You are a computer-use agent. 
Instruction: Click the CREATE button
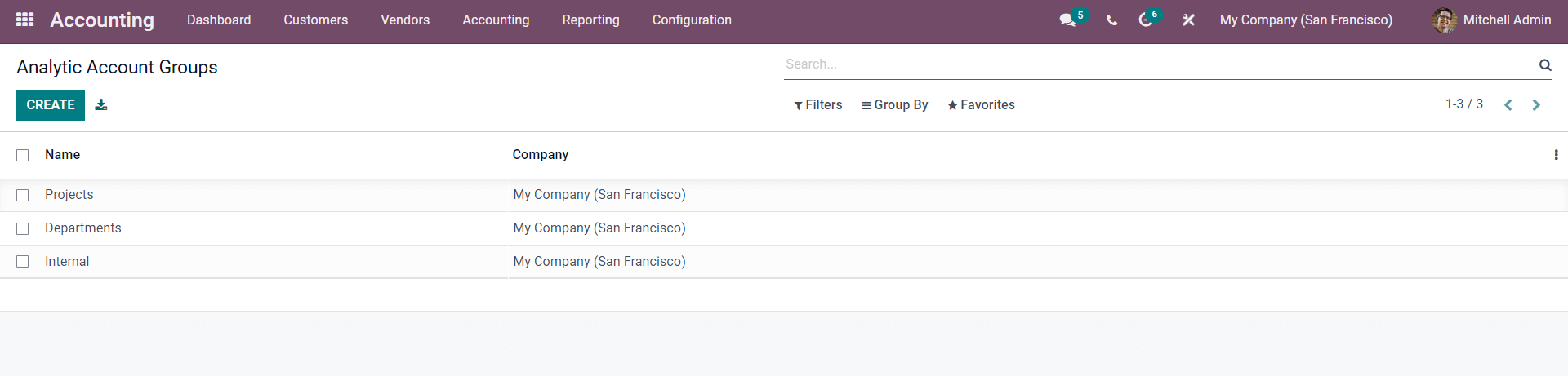(x=51, y=105)
